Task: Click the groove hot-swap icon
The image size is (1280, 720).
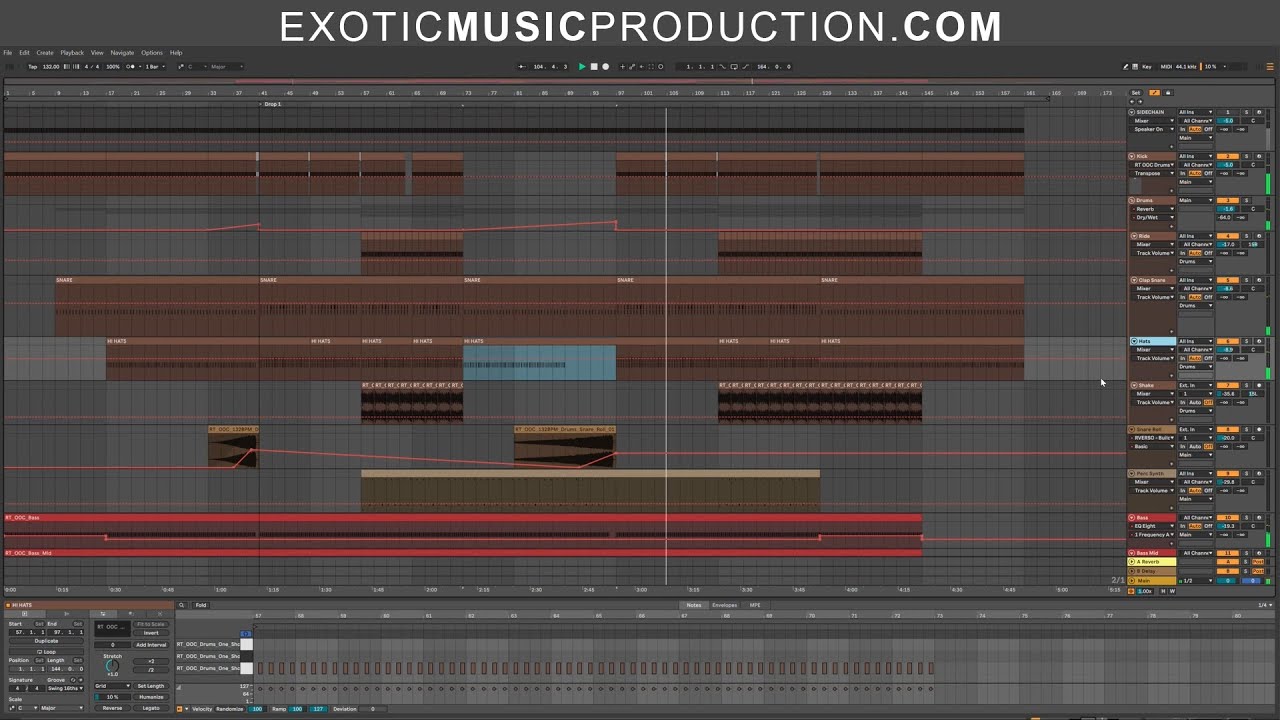Action: 73,680
